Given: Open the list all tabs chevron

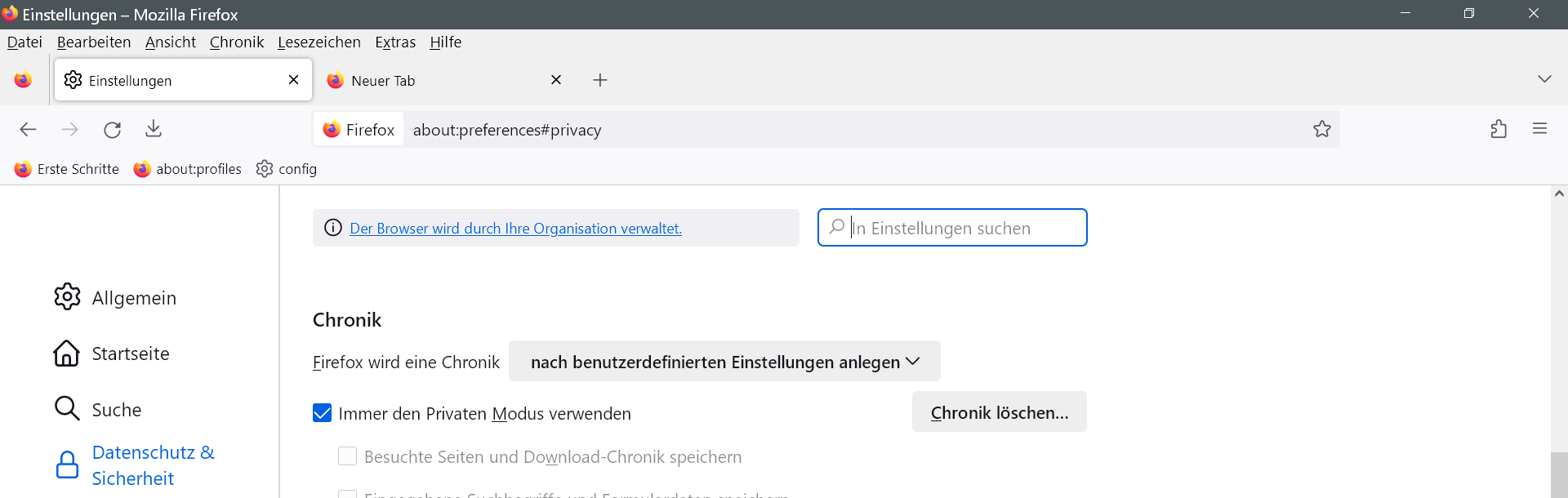Looking at the screenshot, I should click(1543, 79).
